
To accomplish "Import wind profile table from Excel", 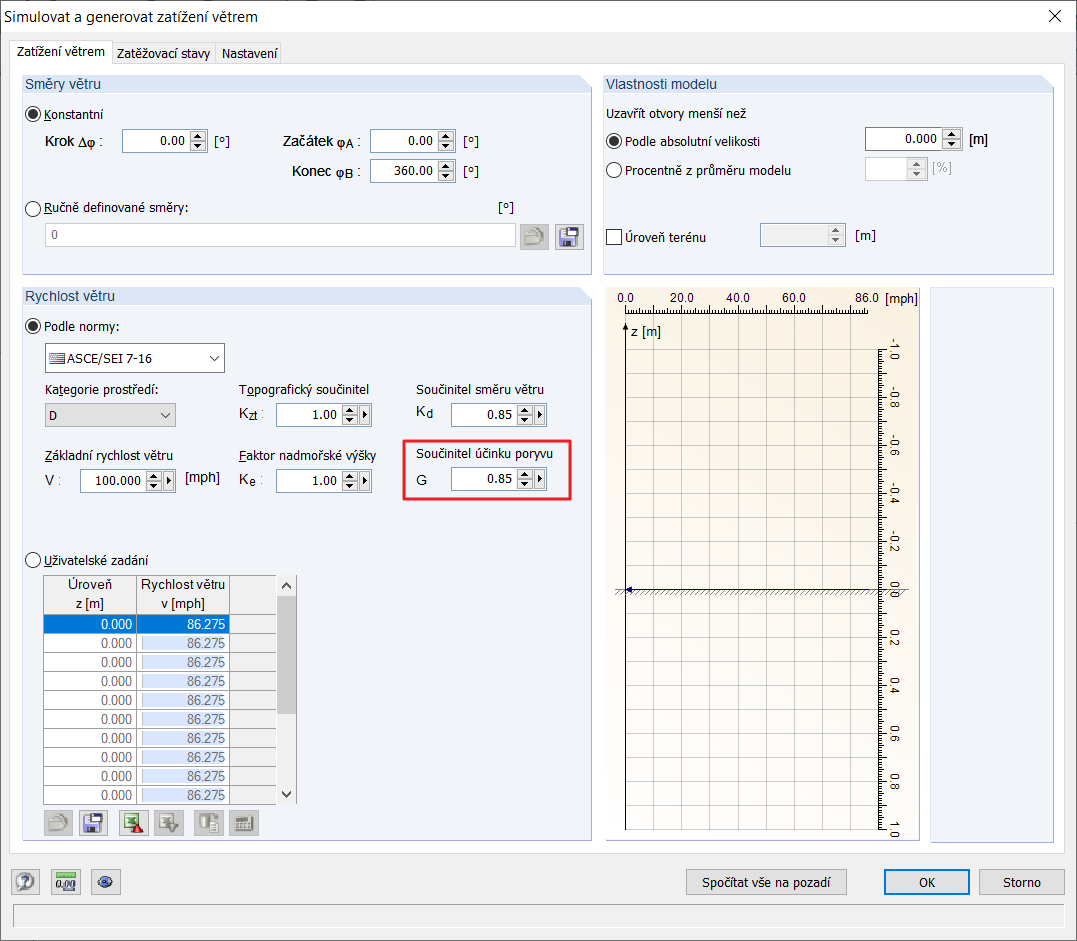I will 169,822.
